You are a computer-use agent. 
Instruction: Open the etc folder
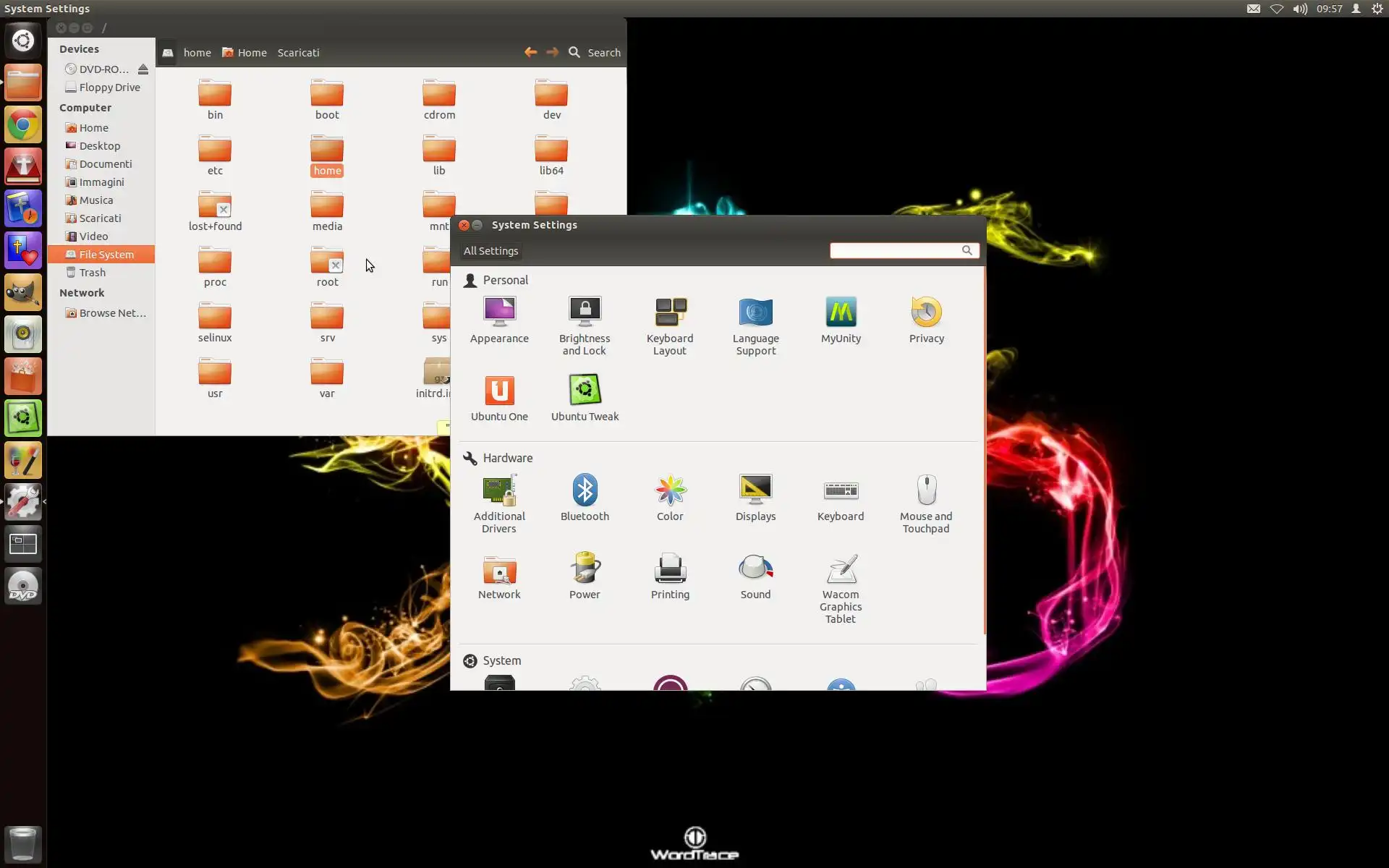[x=215, y=150]
